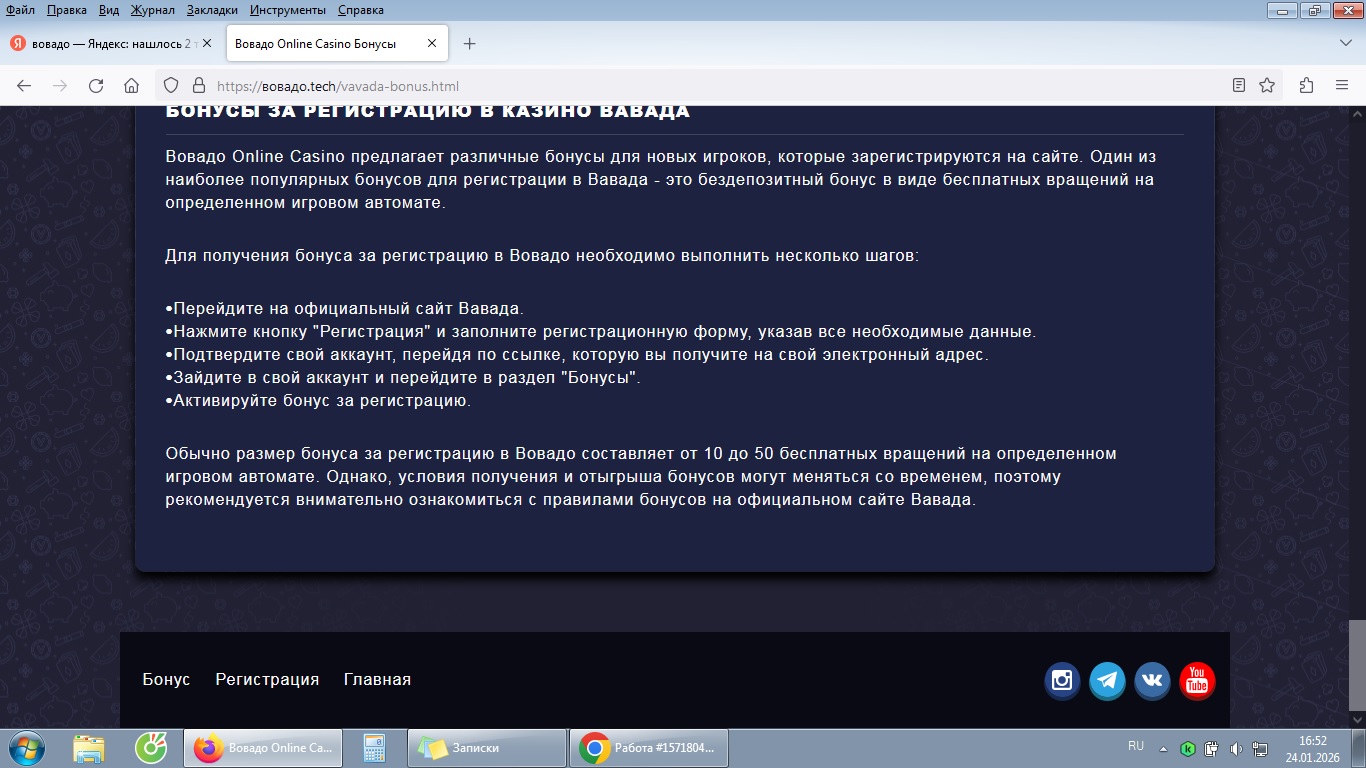Open the Firefox application hamburger menu

[1342, 86]
